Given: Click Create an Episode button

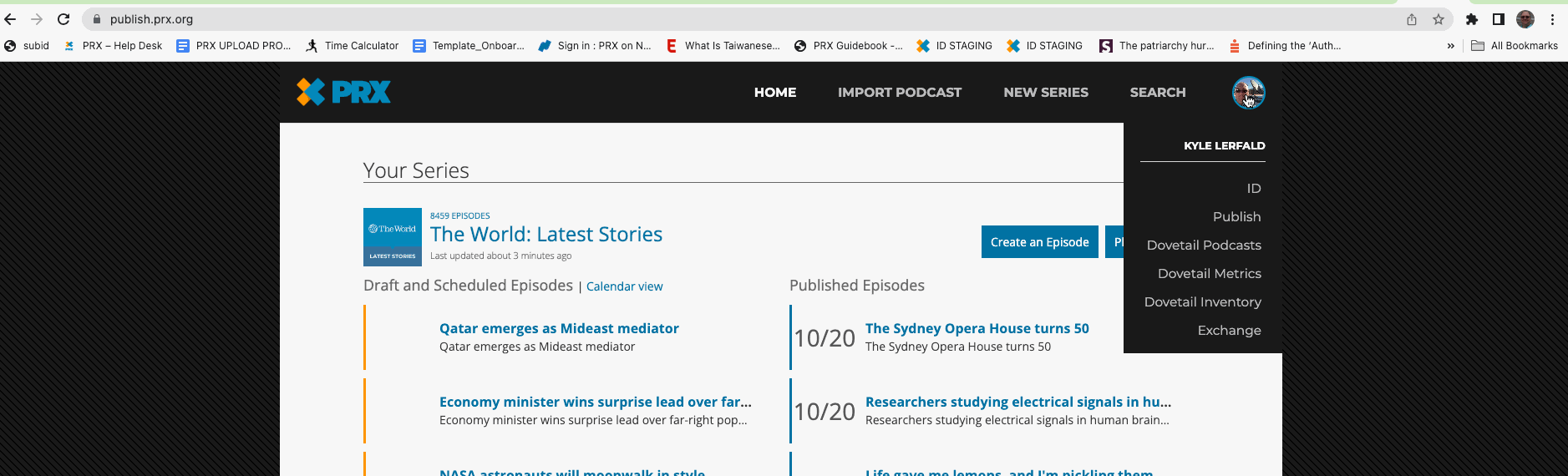Looking at the screenshot, I should (x=1039, y=242).
